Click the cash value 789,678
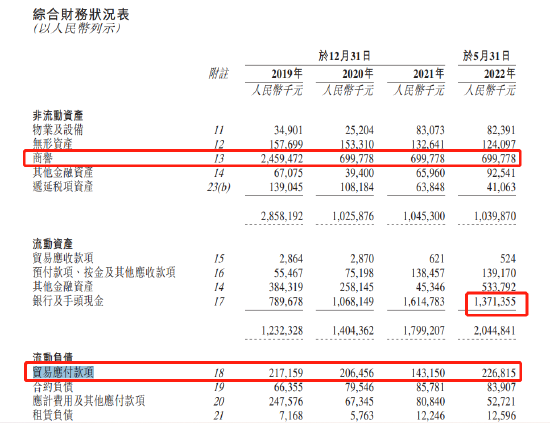This screenshot has width=550, height=423. pos(286,302)
